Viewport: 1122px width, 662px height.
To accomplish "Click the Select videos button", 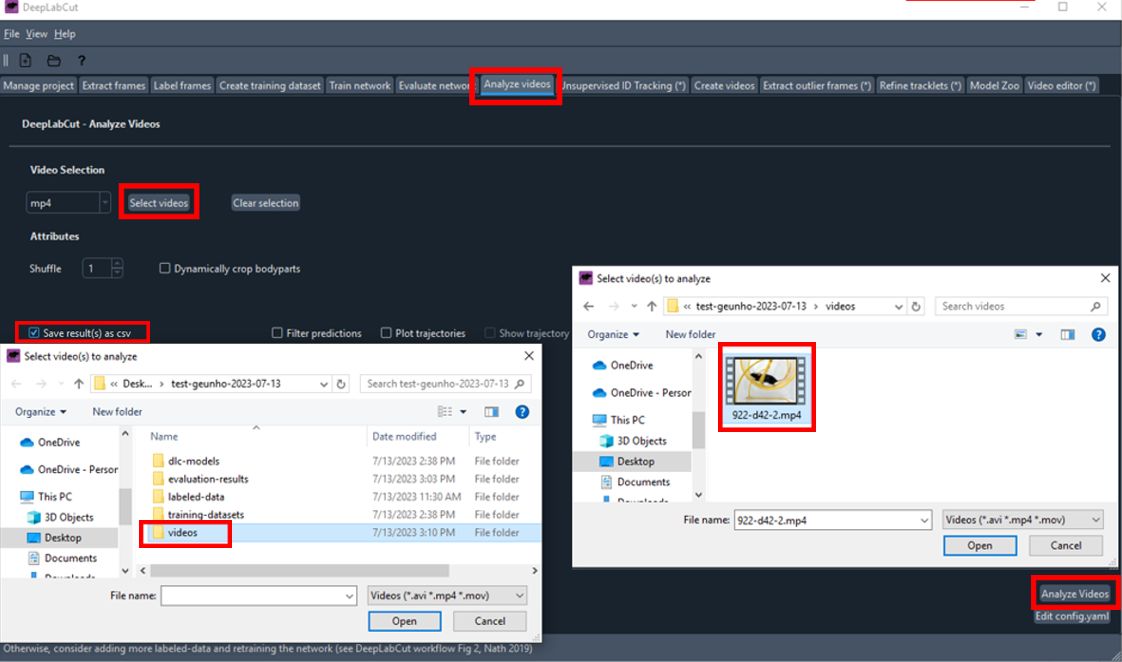I will pyautogui.click(x=159, y=203).
